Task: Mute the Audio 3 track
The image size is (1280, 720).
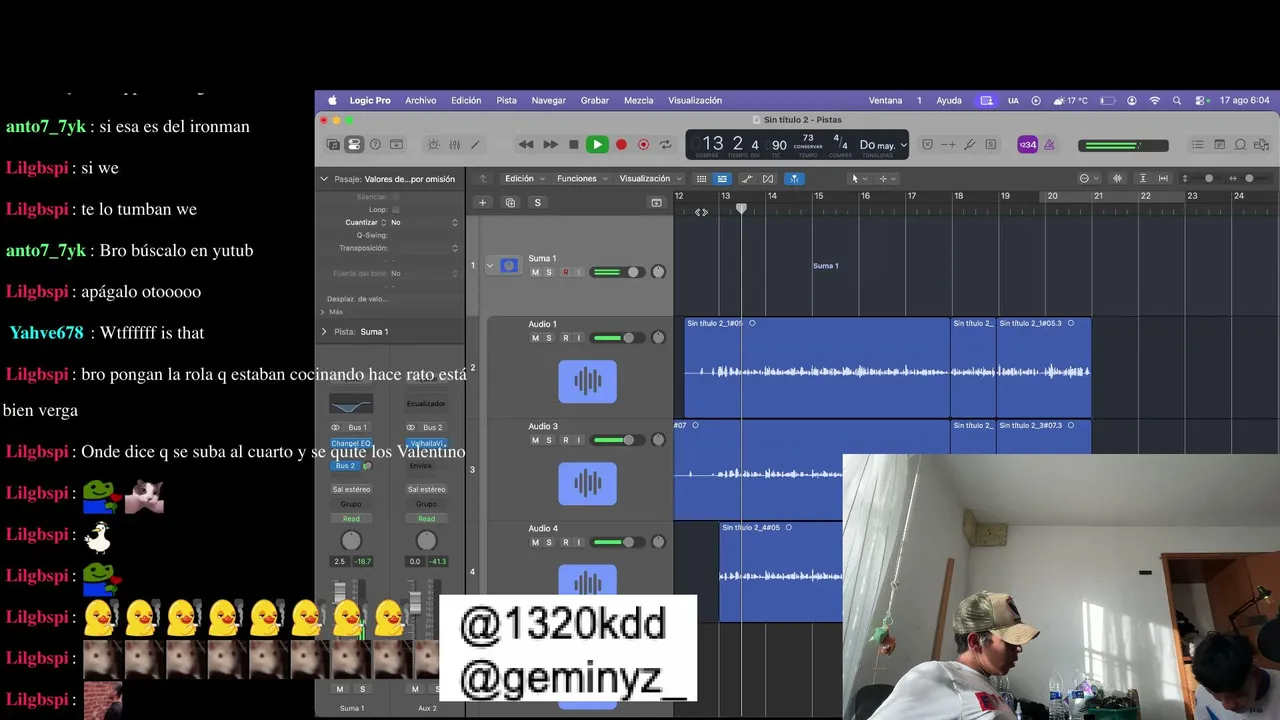Action: click(535, 440)
